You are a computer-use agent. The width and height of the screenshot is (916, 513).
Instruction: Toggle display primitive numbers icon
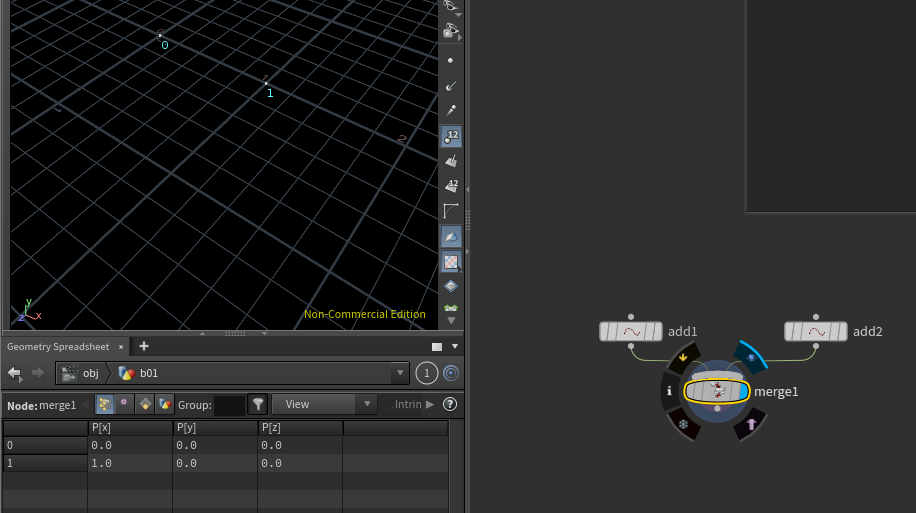[451, 186]
